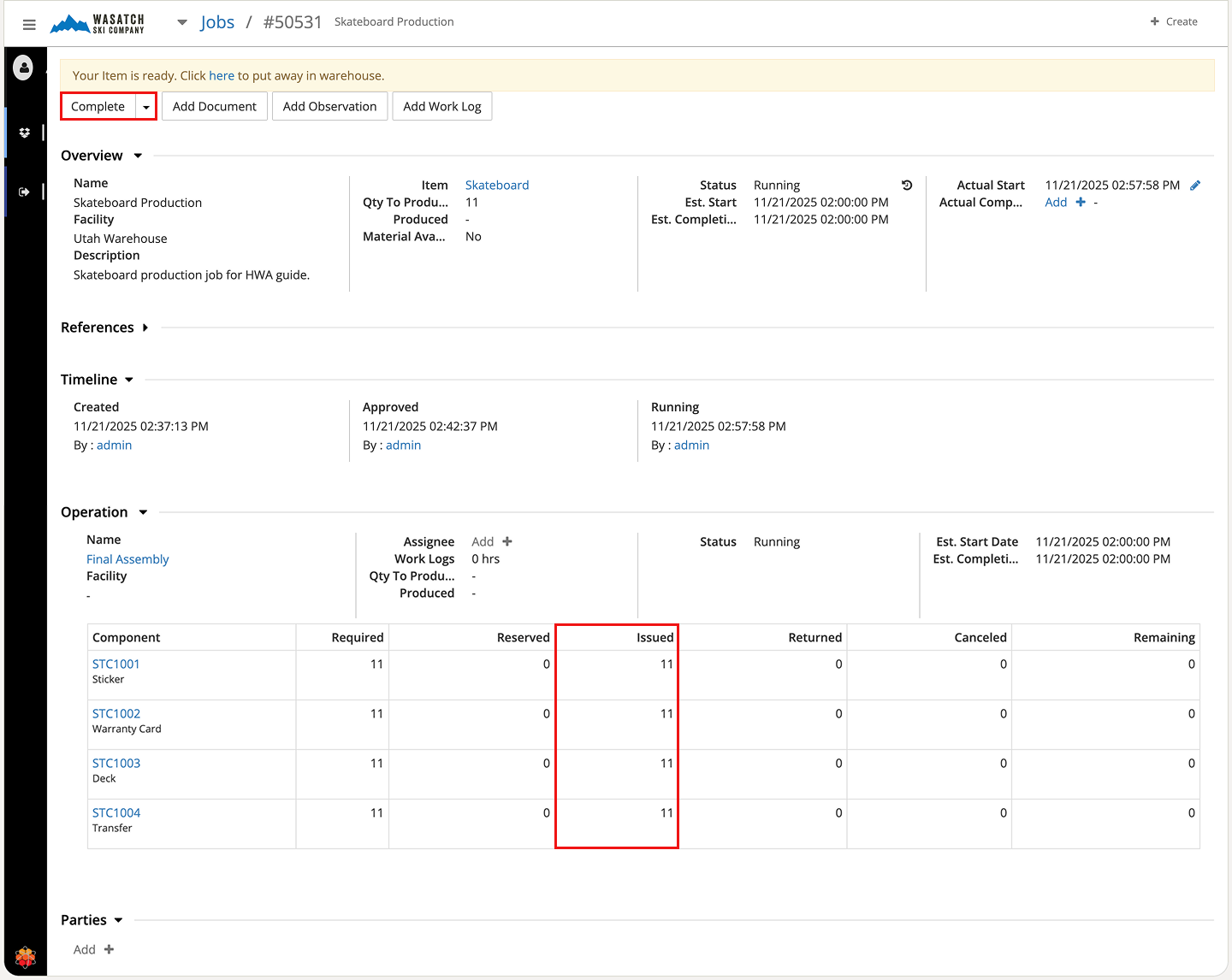
Task: Collapse the Overview section
Action: pyautogui.click(x=138, y=156)
